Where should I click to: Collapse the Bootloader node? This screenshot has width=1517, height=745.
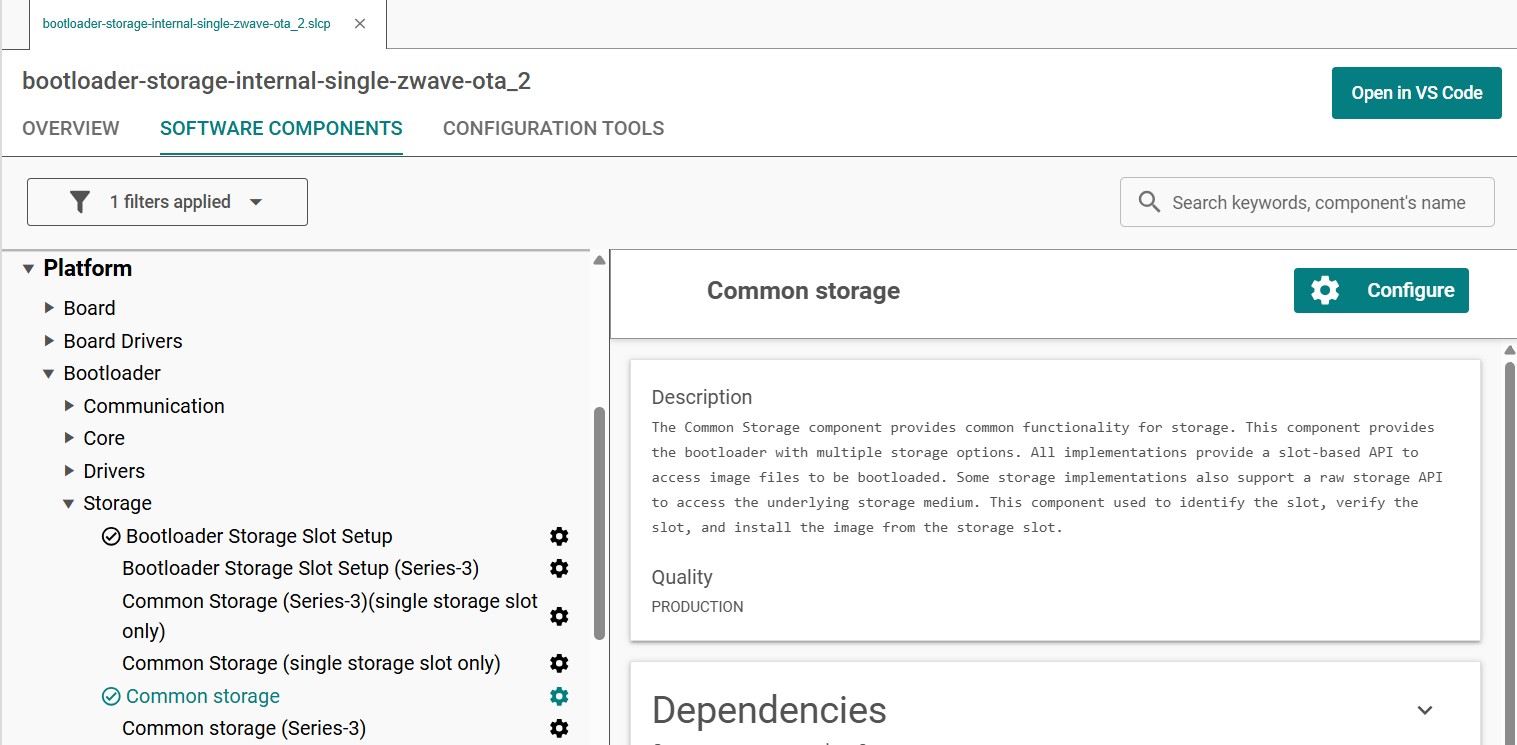click(x=49, y=373)
